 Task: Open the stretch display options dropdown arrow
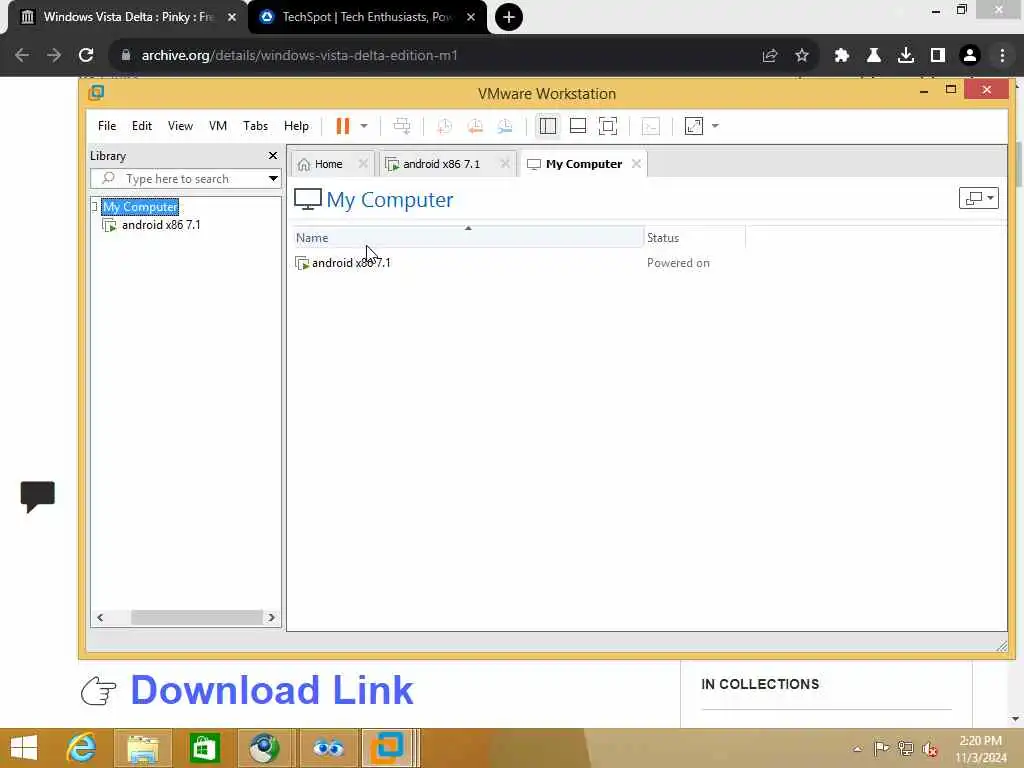(715, 126)
